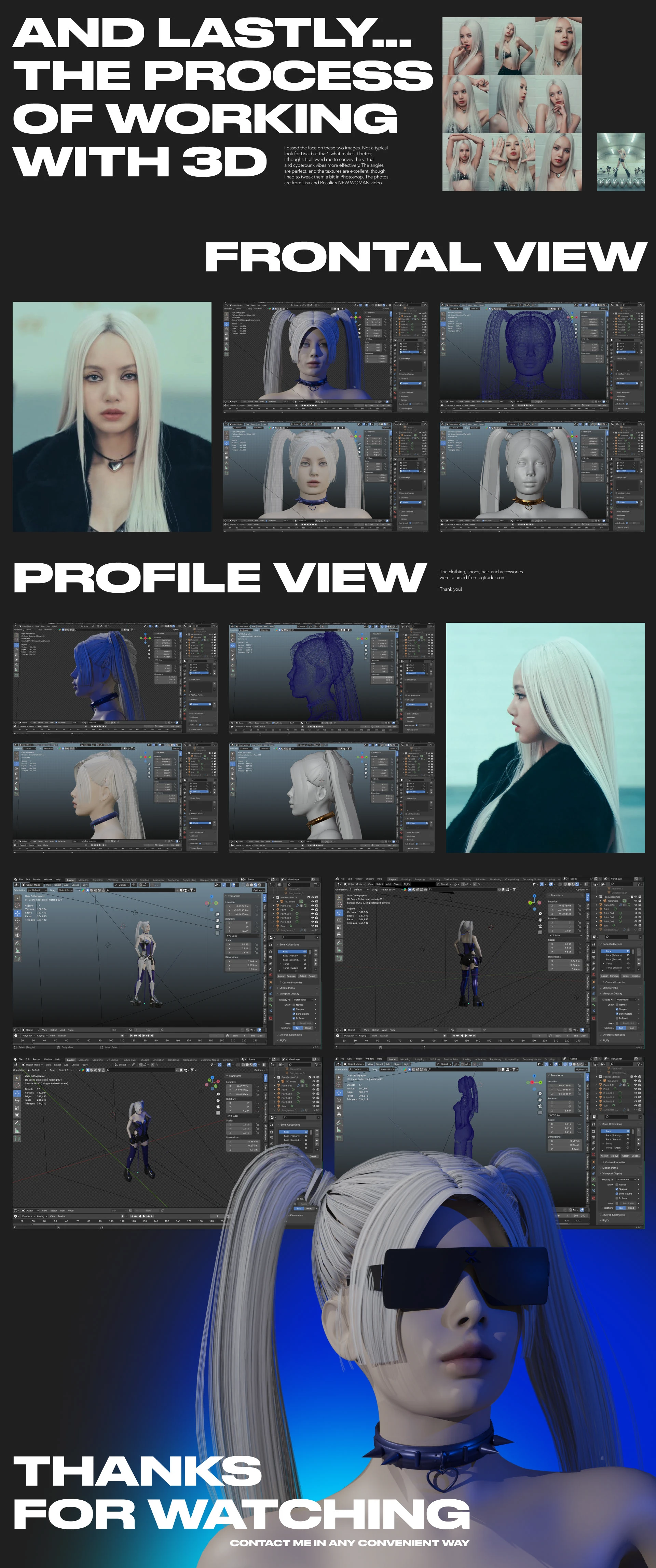Viewport: 656px width, 1568px height.
Task: Click Measure tool in back-view full-body Blender window
Action: pos(339,950)
